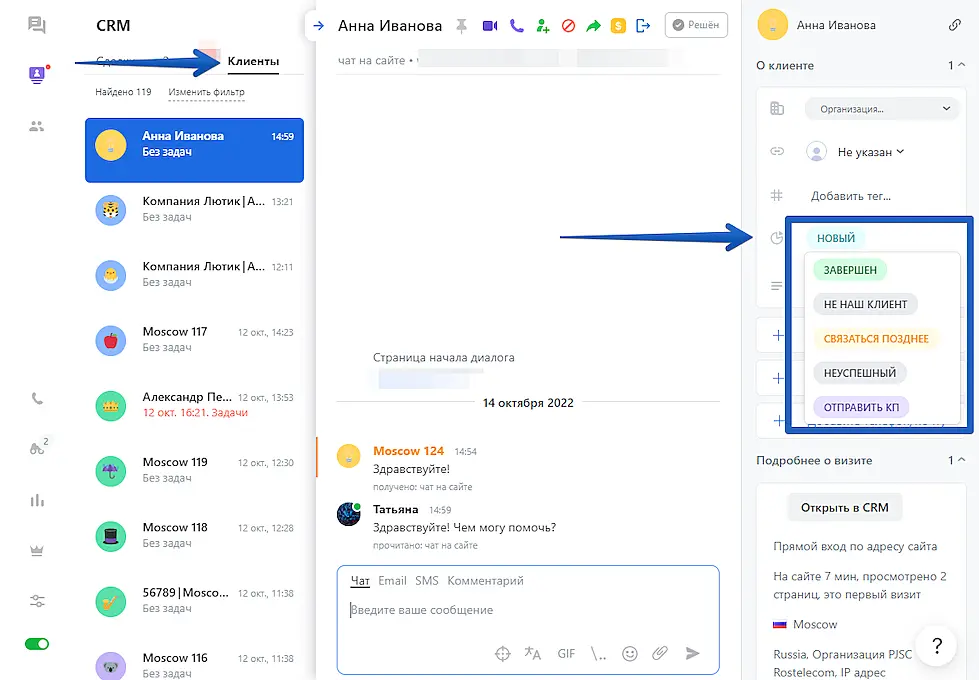This screenshot has height=680, width=979.
Task: Open the GIF picker
Action: (566, 653)
